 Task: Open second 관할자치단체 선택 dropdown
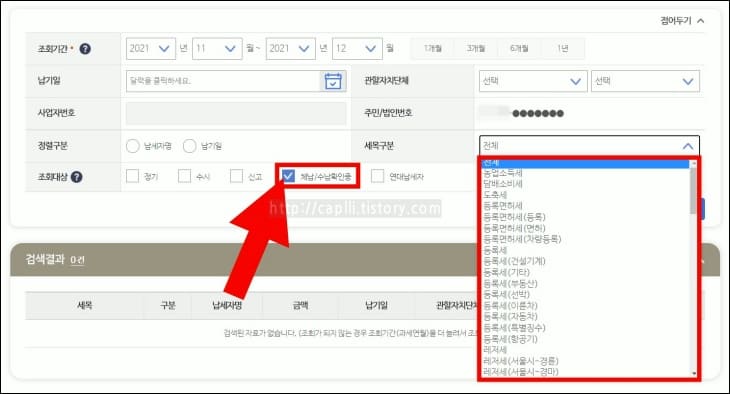click(x=645, y=81)
